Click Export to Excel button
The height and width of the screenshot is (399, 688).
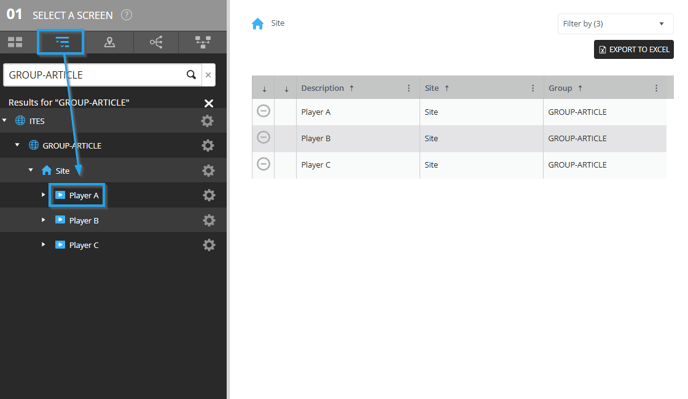tap(634, 50)
